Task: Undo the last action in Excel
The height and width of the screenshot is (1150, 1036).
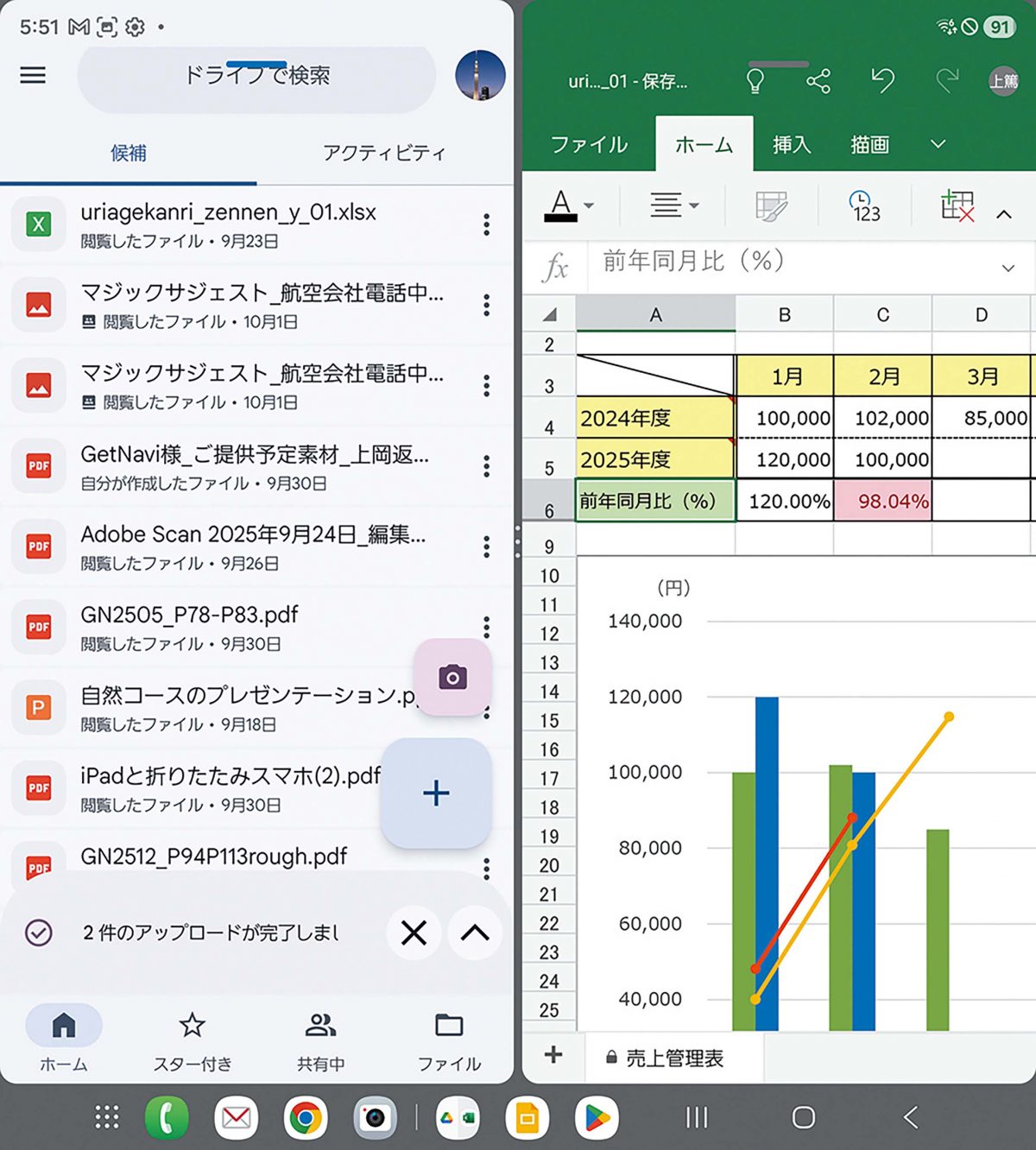Action: [882, 81]
